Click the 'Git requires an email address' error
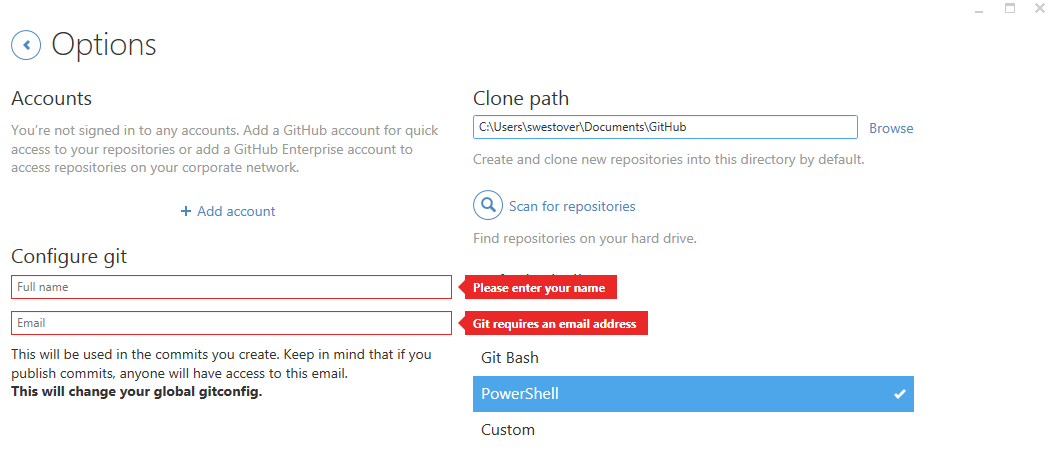 (x=555, y=324)
